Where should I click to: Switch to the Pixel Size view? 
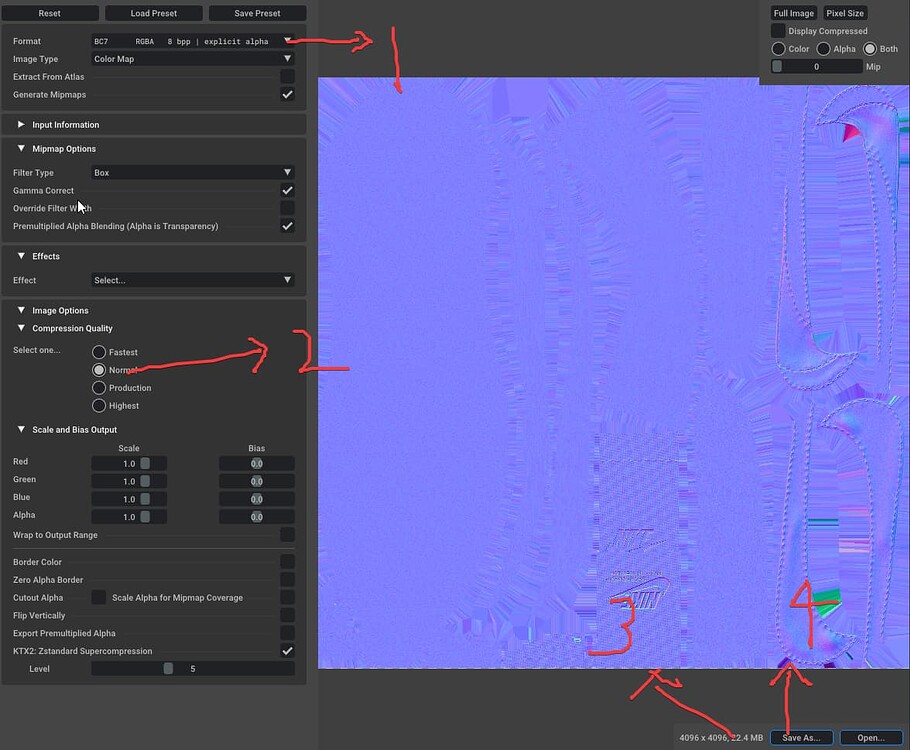point(845,13)
